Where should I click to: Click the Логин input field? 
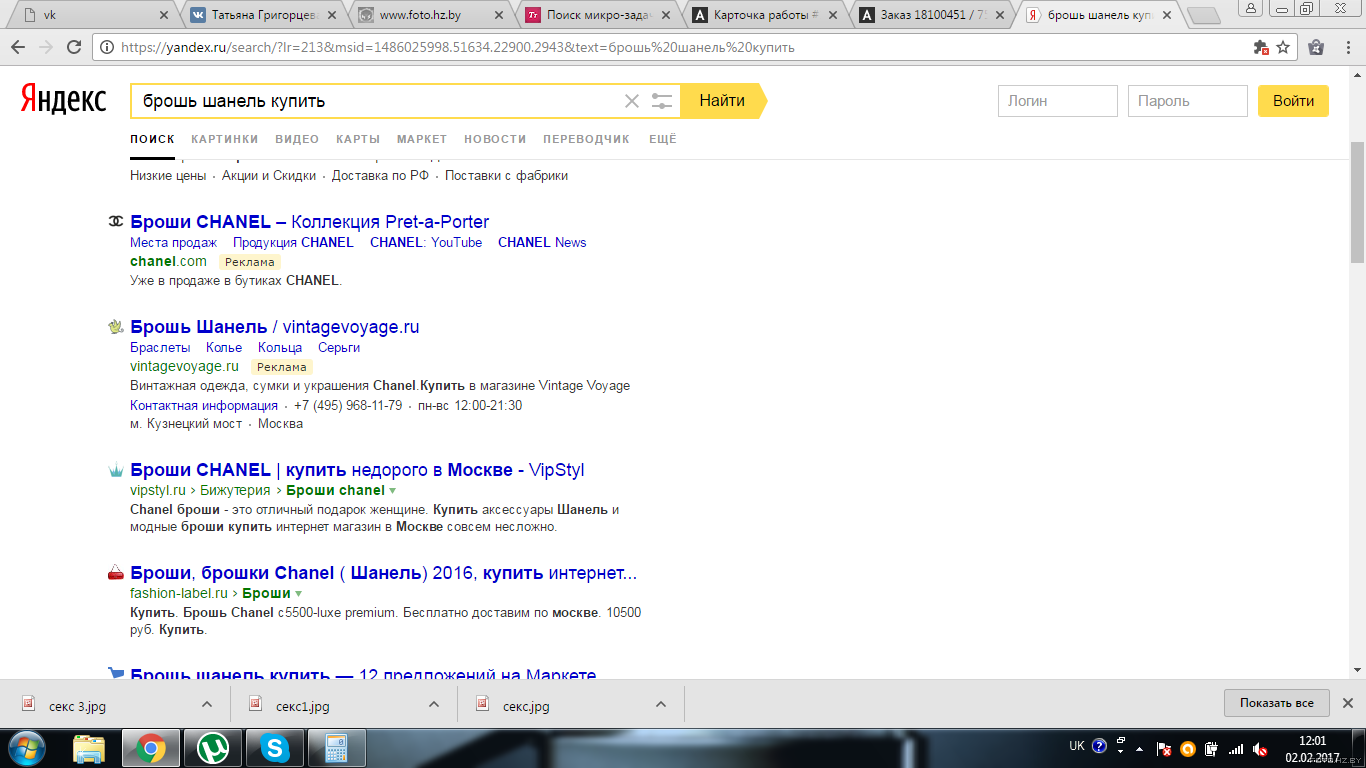1058,101
